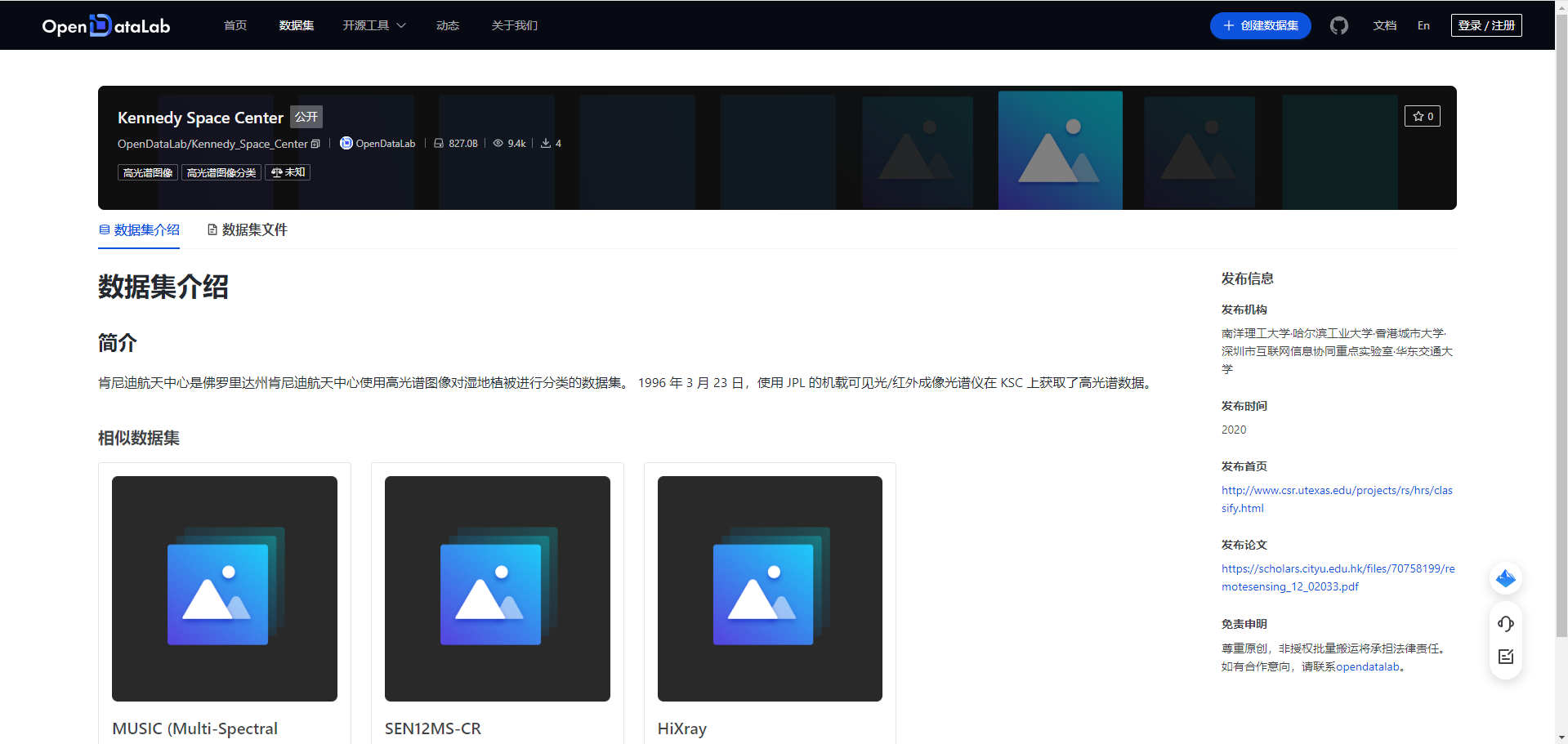Click the 高光谱图像 tag

147,172
